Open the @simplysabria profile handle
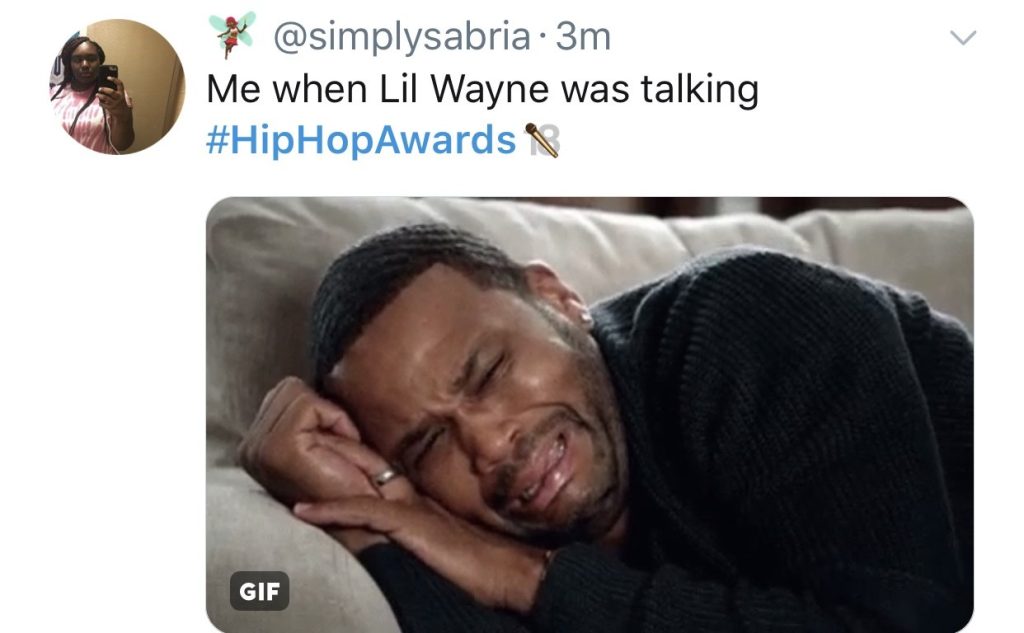1024x633 pixels. [x=401, y=37]
